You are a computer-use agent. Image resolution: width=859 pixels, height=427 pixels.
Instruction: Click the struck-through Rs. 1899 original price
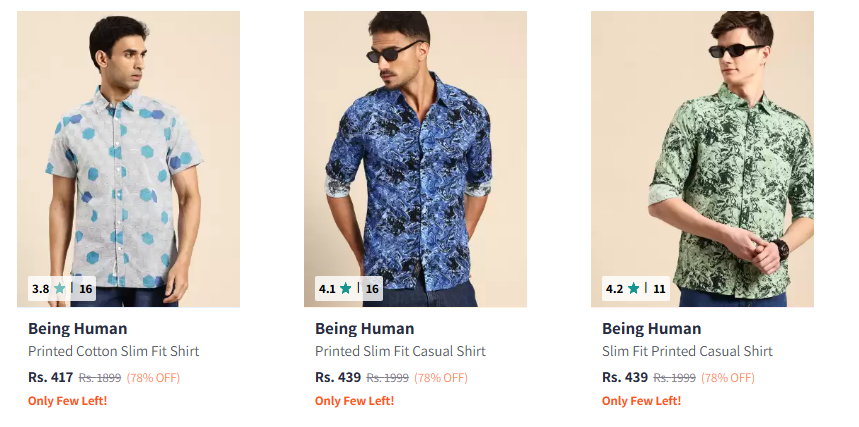coord(100,378)
